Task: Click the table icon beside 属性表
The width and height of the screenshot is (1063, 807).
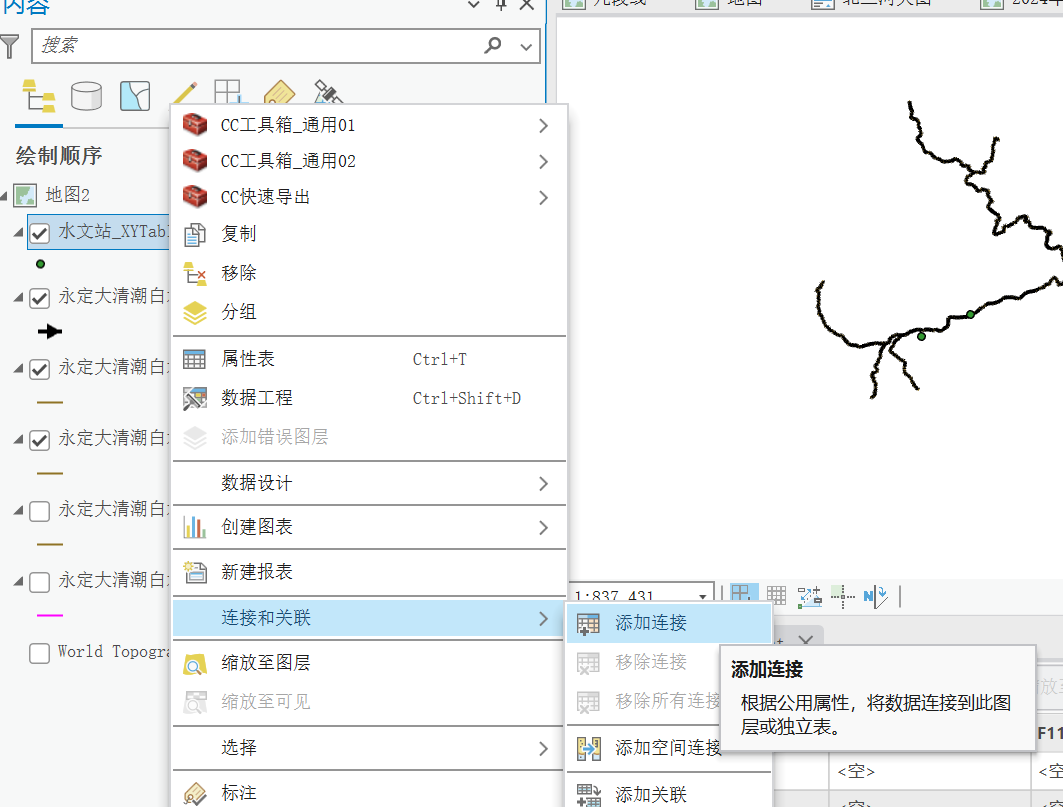Action: [x=195, y=359]
